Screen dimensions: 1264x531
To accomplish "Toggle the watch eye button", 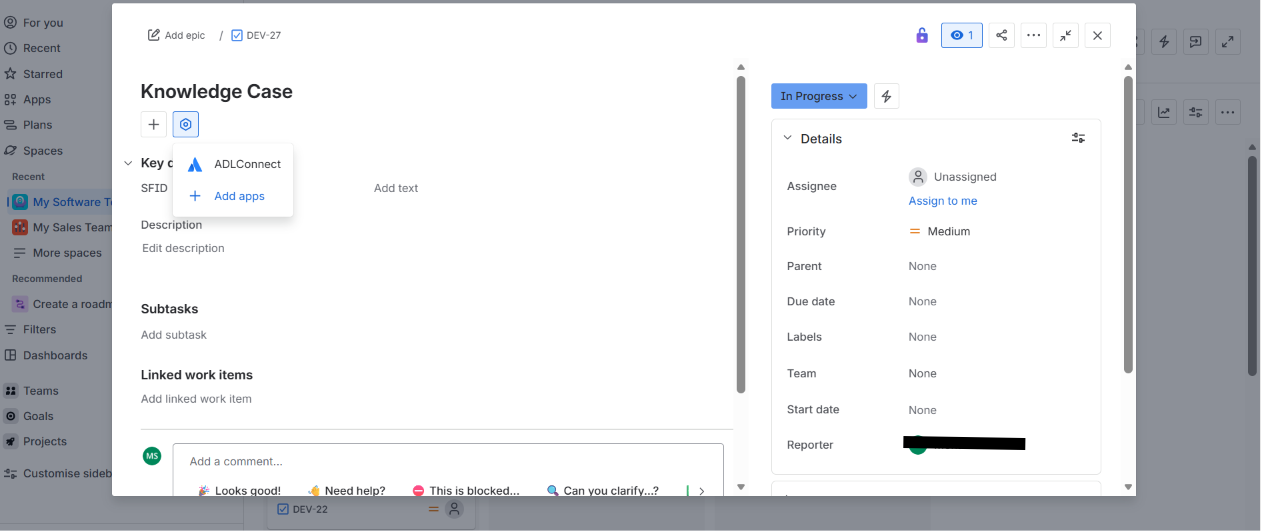I will pos(962,35).
